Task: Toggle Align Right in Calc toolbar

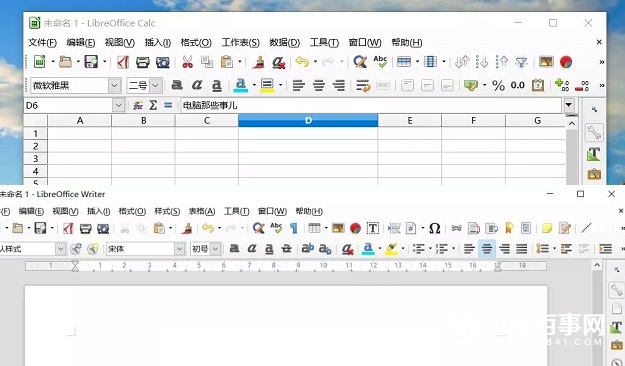Action: [x=339, y=85]
